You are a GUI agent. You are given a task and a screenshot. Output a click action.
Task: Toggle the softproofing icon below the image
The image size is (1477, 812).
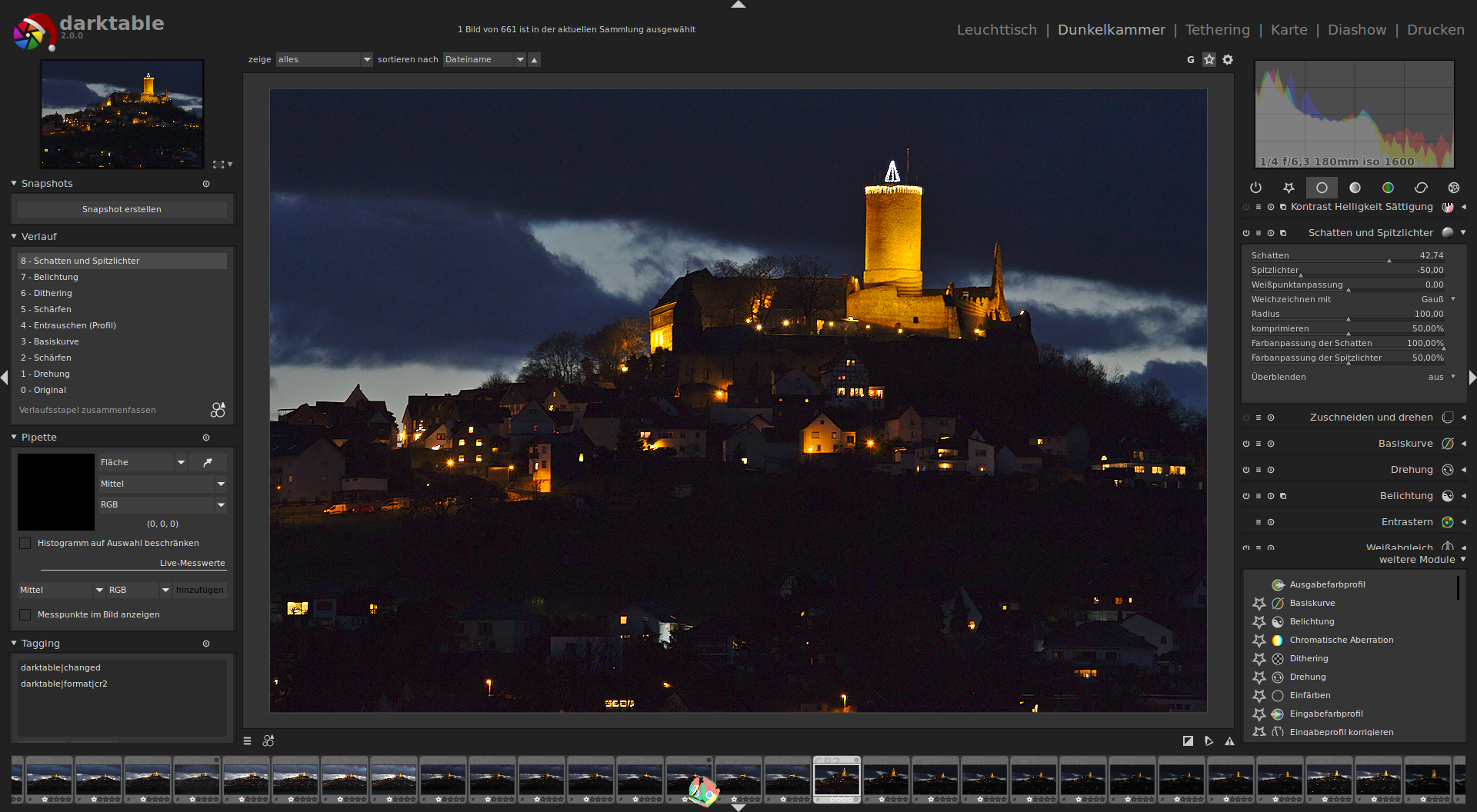click(x=1209, y=740)
